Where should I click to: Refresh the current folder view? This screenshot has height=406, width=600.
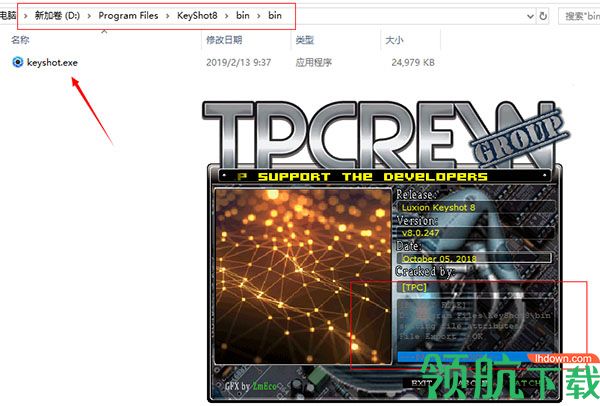(x=543, y=16)
